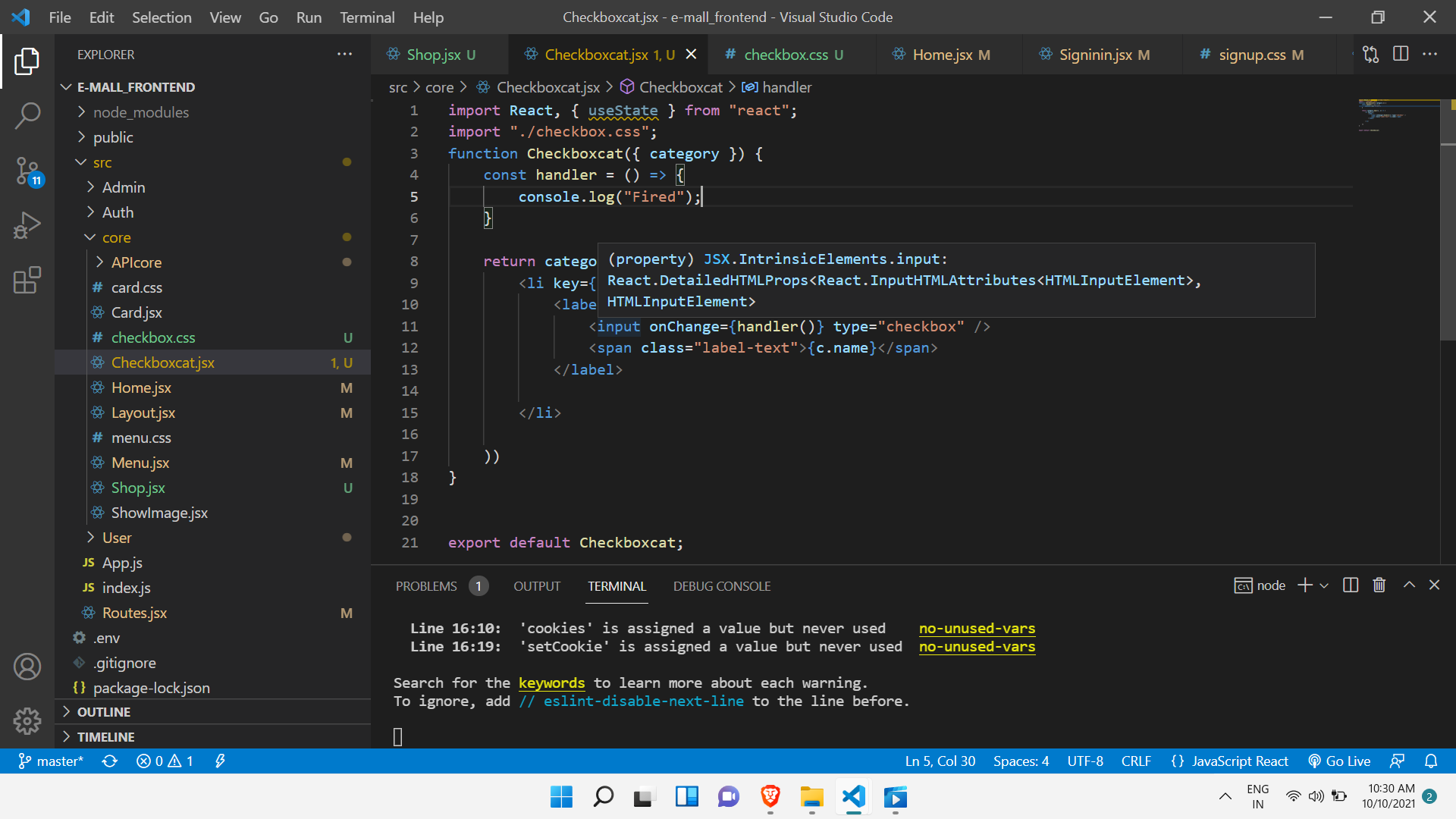
Task: Click the master branch indicator in status bar
Action: pos(51,761)
